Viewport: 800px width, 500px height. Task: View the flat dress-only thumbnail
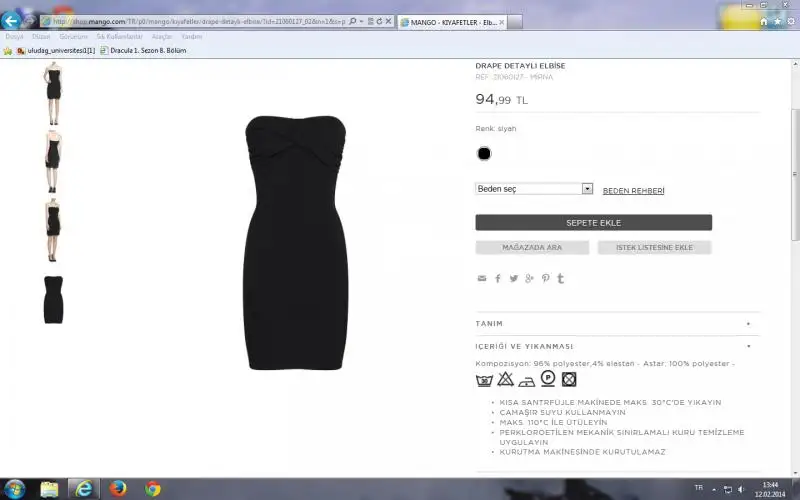pos(53,299)
